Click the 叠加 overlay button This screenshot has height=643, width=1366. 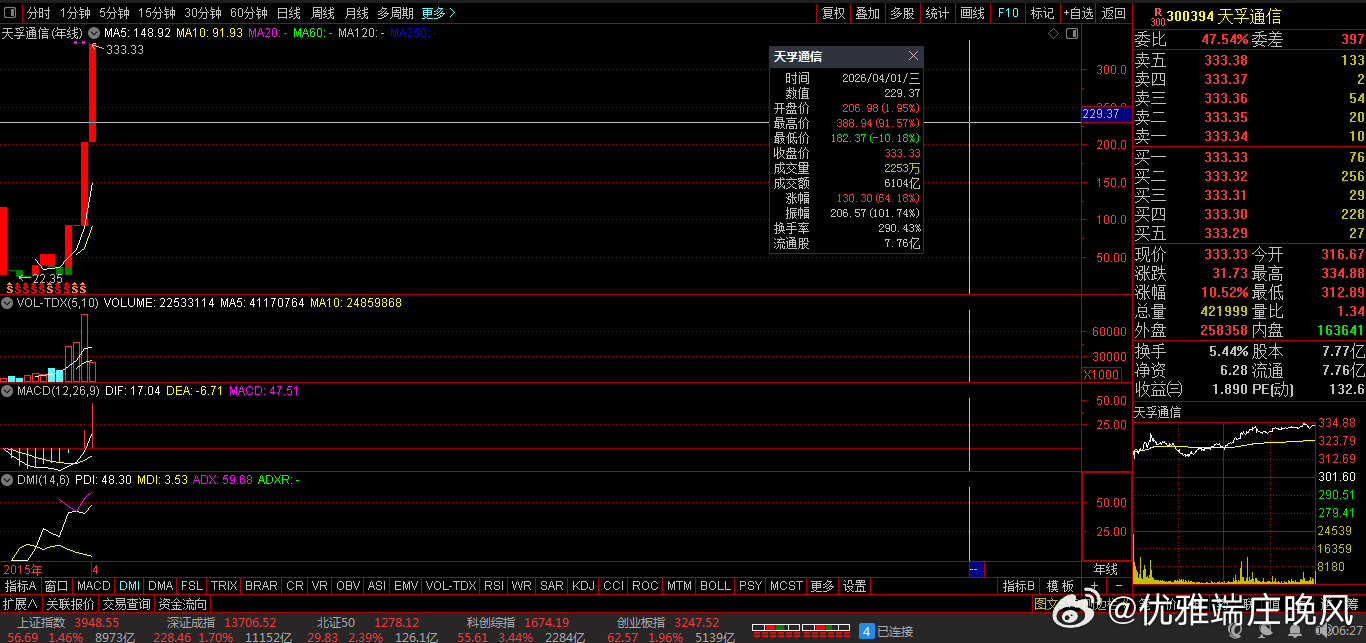(x=868, y=13)
